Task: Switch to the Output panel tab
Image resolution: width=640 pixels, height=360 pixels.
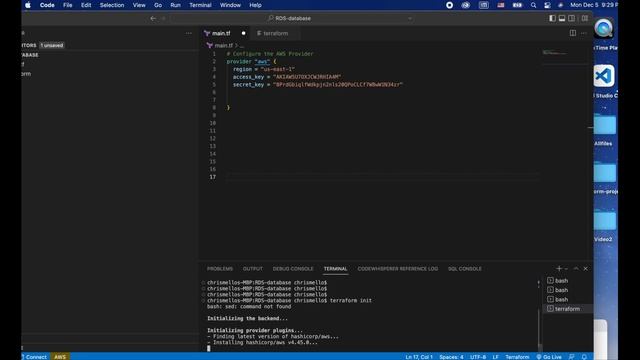Action: coord(253,269)
